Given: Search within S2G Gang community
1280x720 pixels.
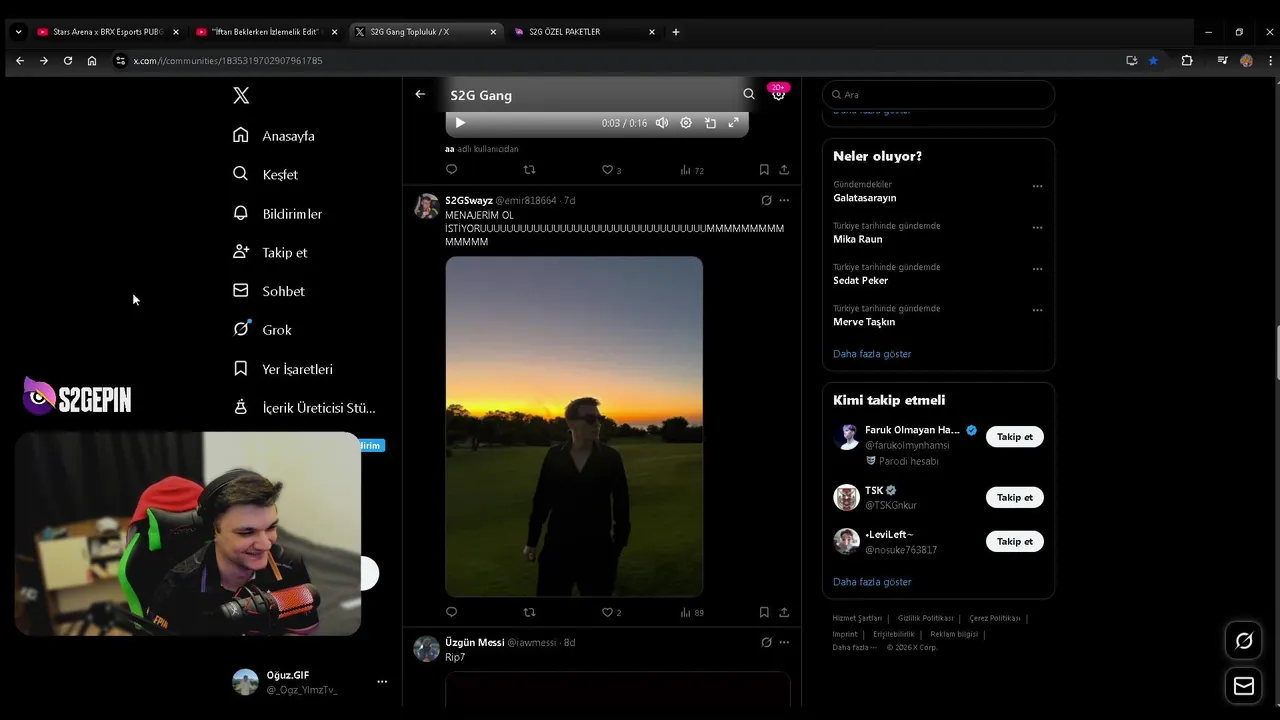Looking at the screenshot, I should (749, 94).
